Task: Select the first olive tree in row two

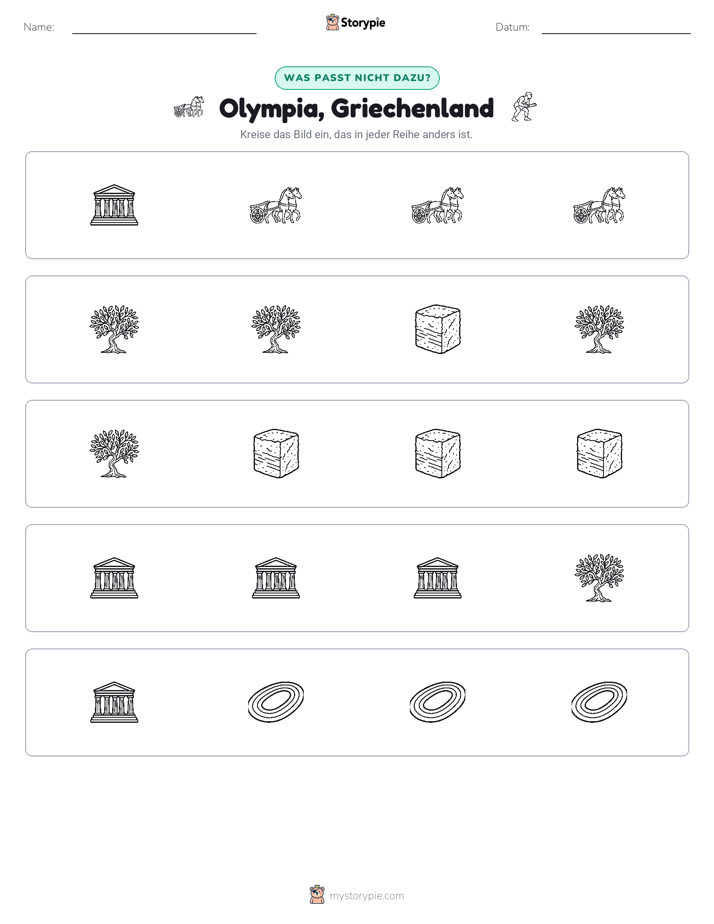Action: [114, 329]
